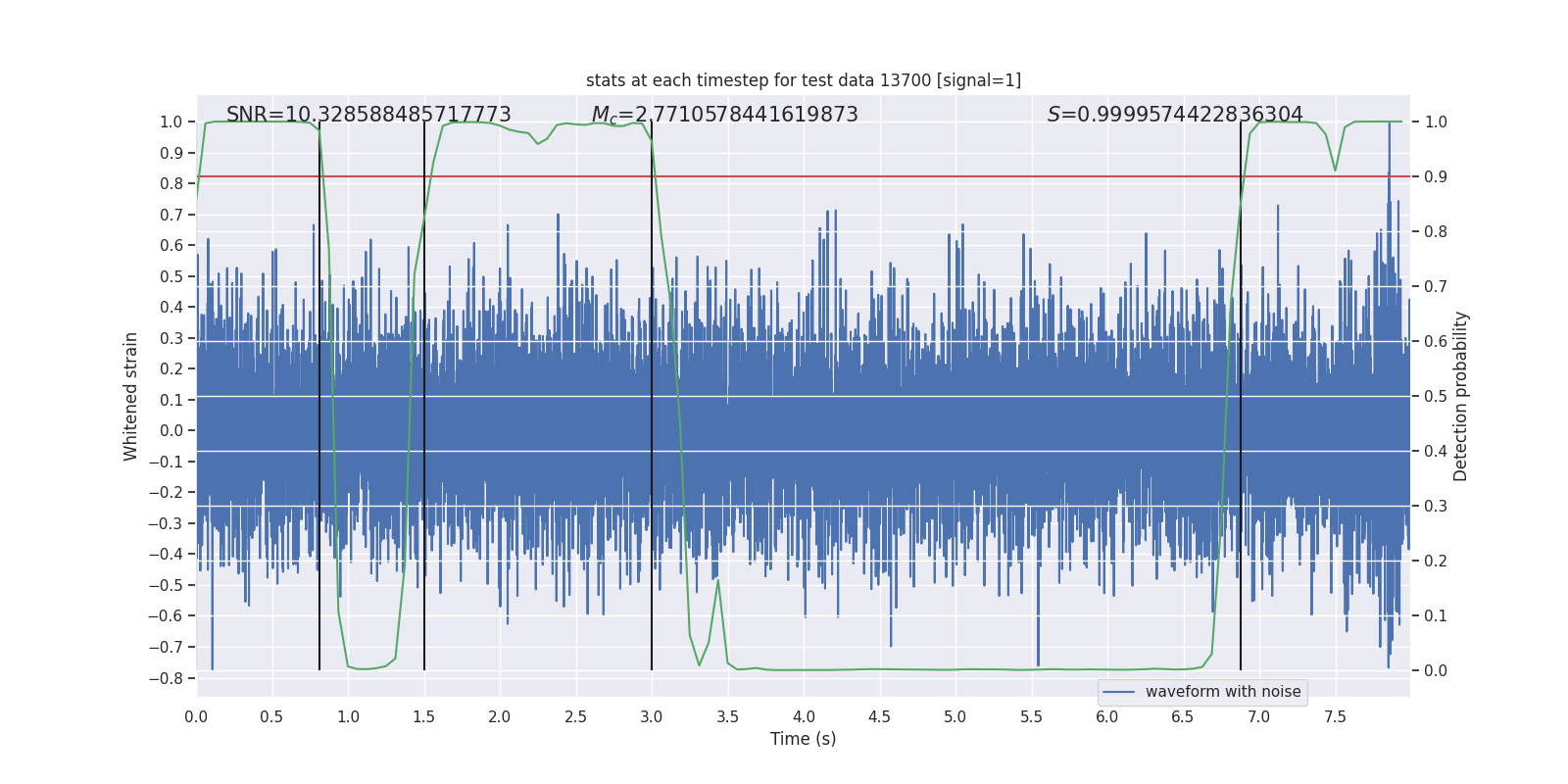The width and height of the screenshot is (1568, 784).
Task: Click the 0.4 tick on the Detection probability axis
Action: [1436, 451]
